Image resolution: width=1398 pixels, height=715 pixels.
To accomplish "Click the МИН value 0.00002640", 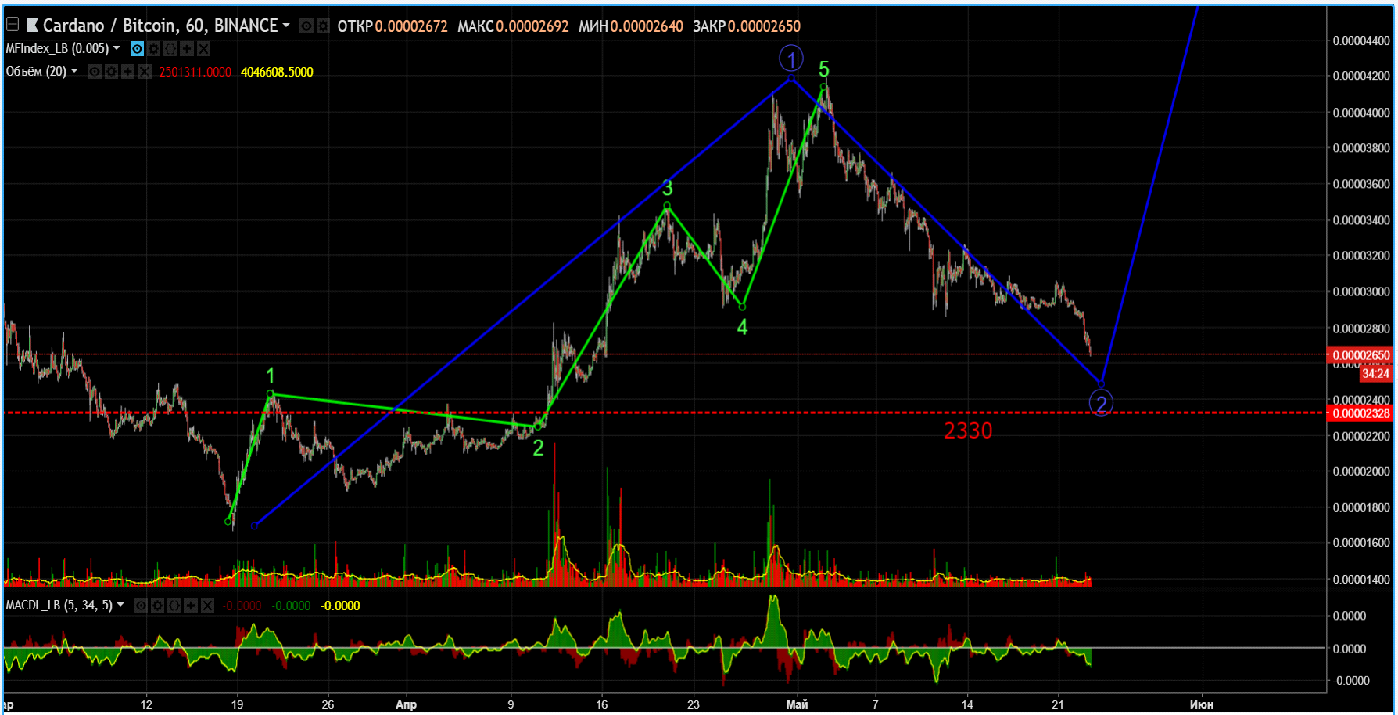I will click(647, 26).
